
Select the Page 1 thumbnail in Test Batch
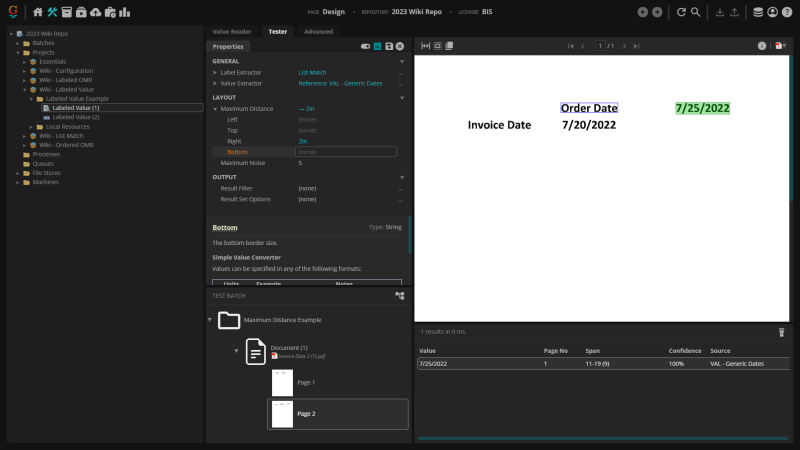(282, 382)
